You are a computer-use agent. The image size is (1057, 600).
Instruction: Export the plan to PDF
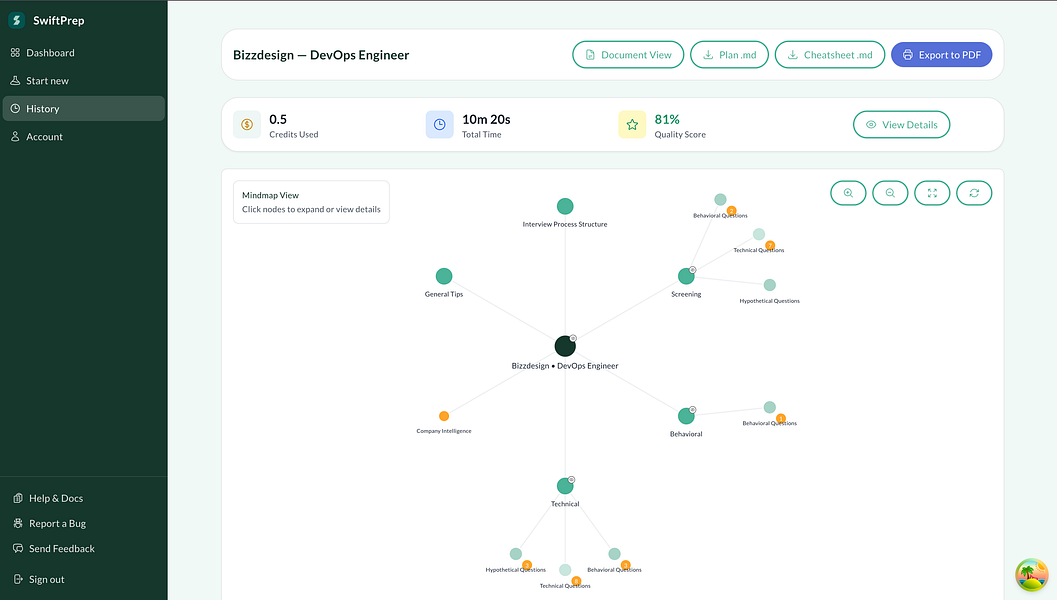tap(941, 55)
